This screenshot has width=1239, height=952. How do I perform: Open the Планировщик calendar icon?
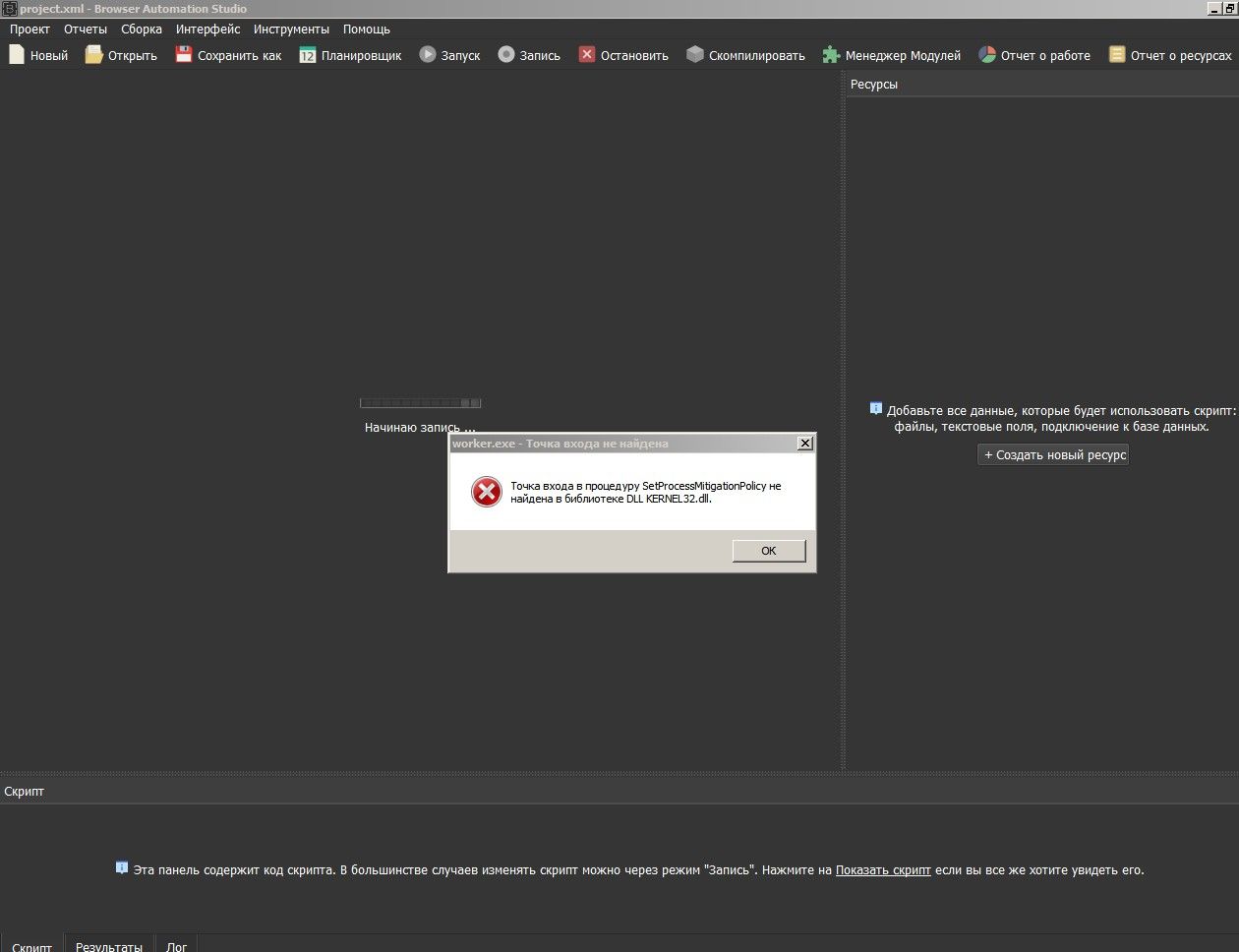coord(308,55)
